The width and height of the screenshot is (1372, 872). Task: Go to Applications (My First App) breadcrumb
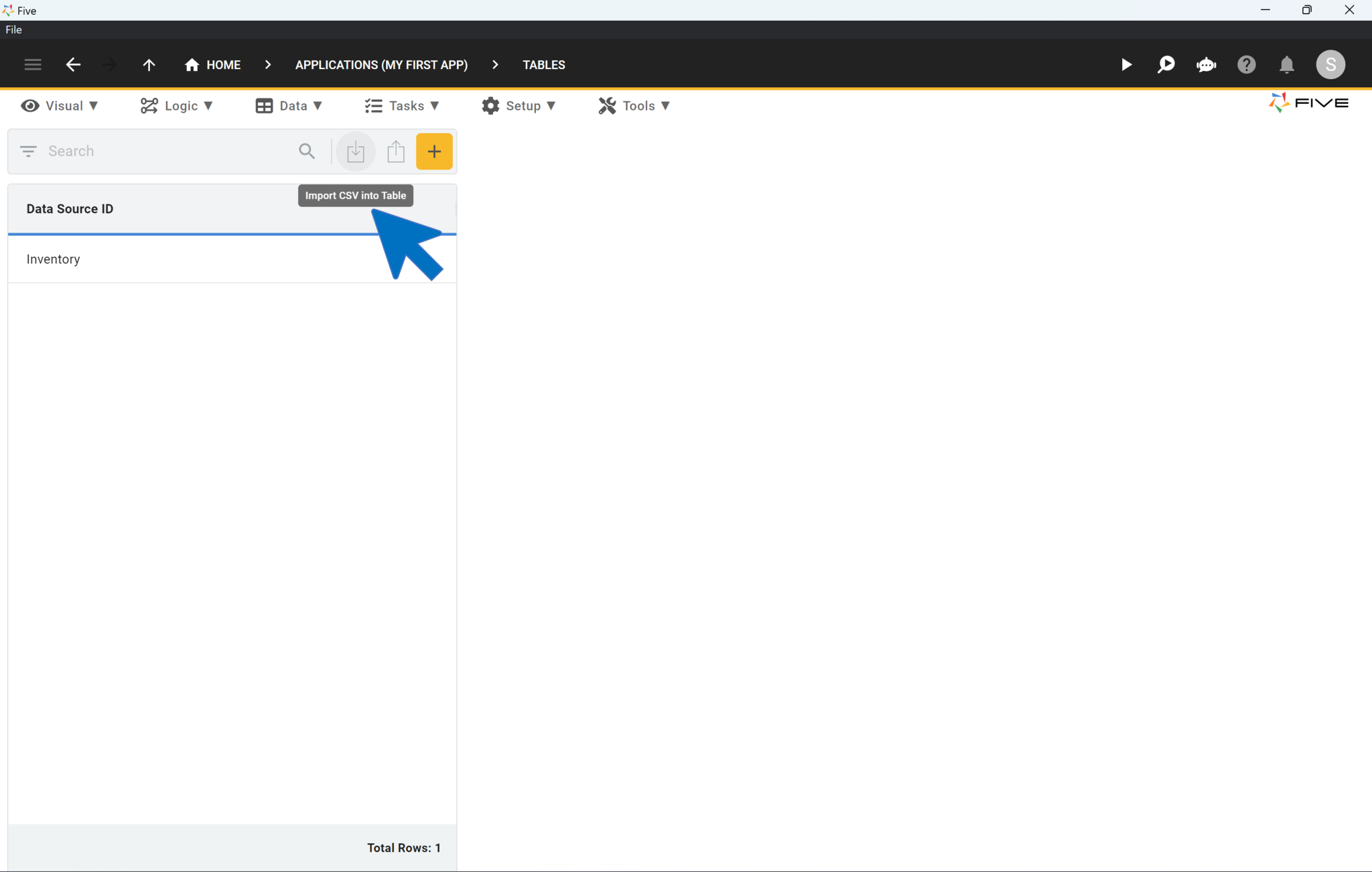pos(381,65)
